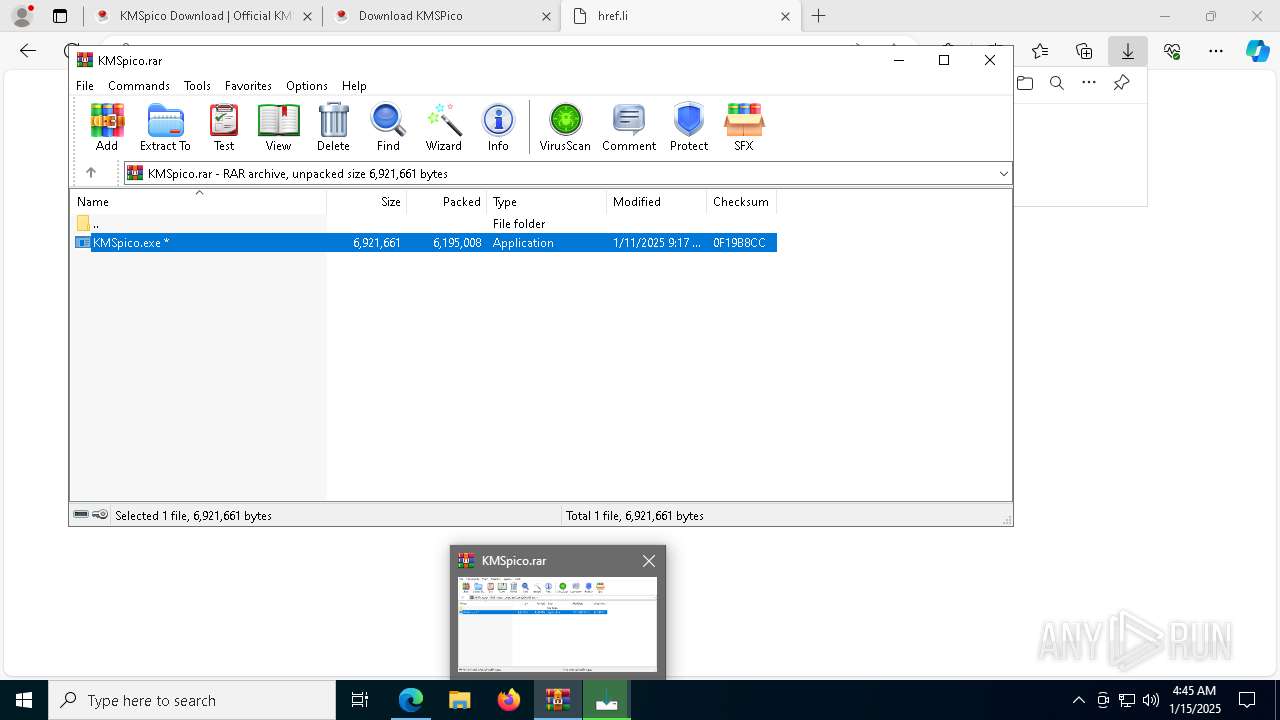
Task: Sort by Packed column header
Action: [447, 202]
